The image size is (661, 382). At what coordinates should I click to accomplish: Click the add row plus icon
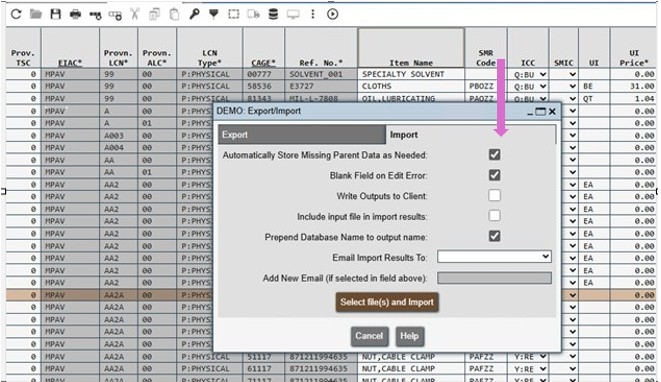click(115, 15)
